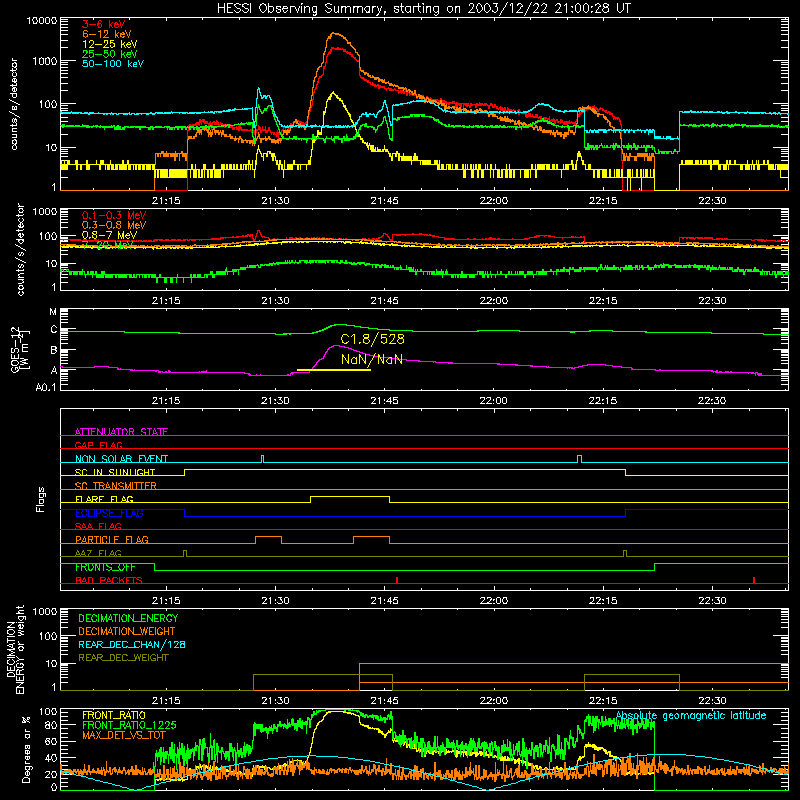Click the SC_TRANSMITTER flag label
This screenshot has height=800, width=800.
116,485
